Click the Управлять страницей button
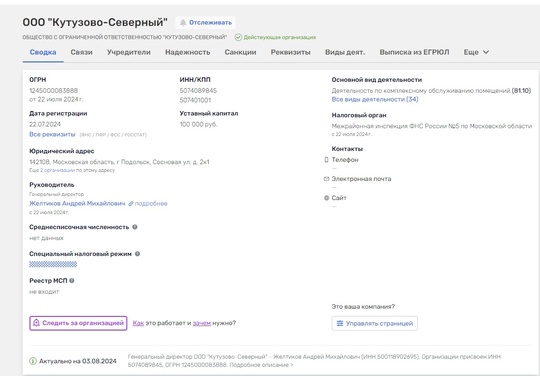This screenshot has width=540, height=376. coord(375,323)
